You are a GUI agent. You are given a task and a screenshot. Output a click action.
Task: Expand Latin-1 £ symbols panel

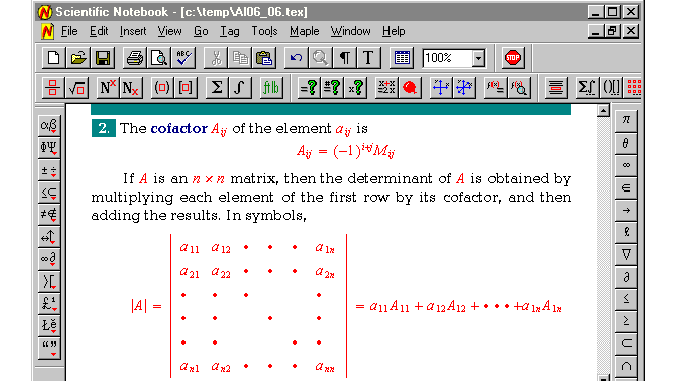[x=49, y=303]
